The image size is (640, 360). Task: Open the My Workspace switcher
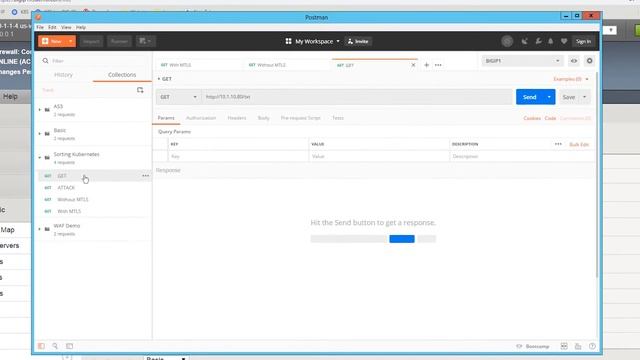click(x=313, y=41)
